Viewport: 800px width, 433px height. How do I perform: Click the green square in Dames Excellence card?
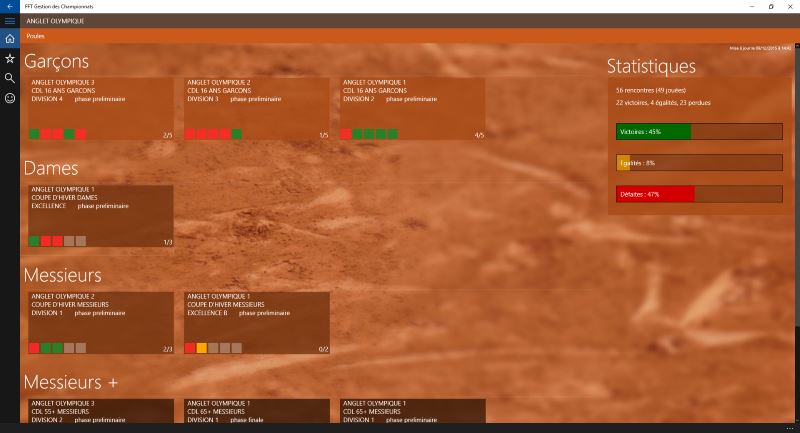point(34,241)
